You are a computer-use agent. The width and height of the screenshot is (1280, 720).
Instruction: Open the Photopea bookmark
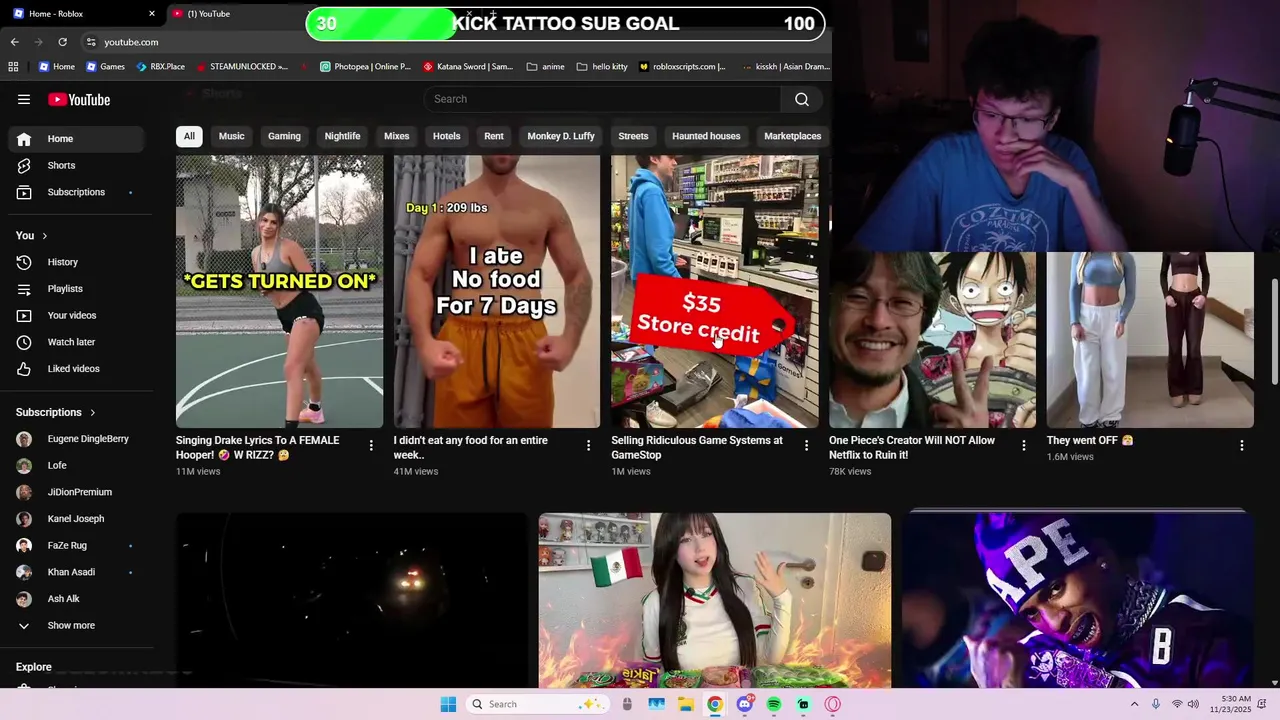point(365,67)
